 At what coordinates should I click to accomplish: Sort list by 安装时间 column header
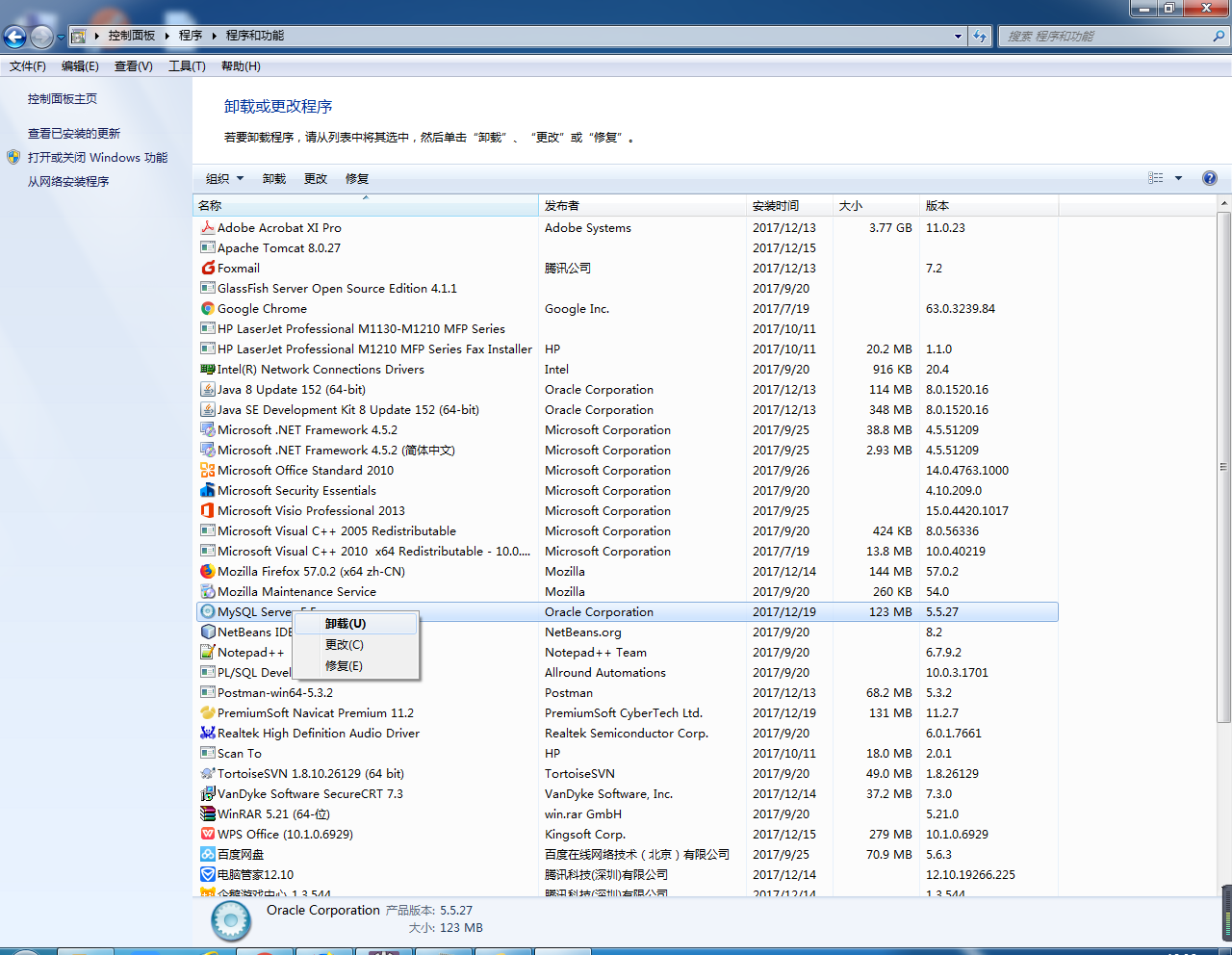(790, 205)
